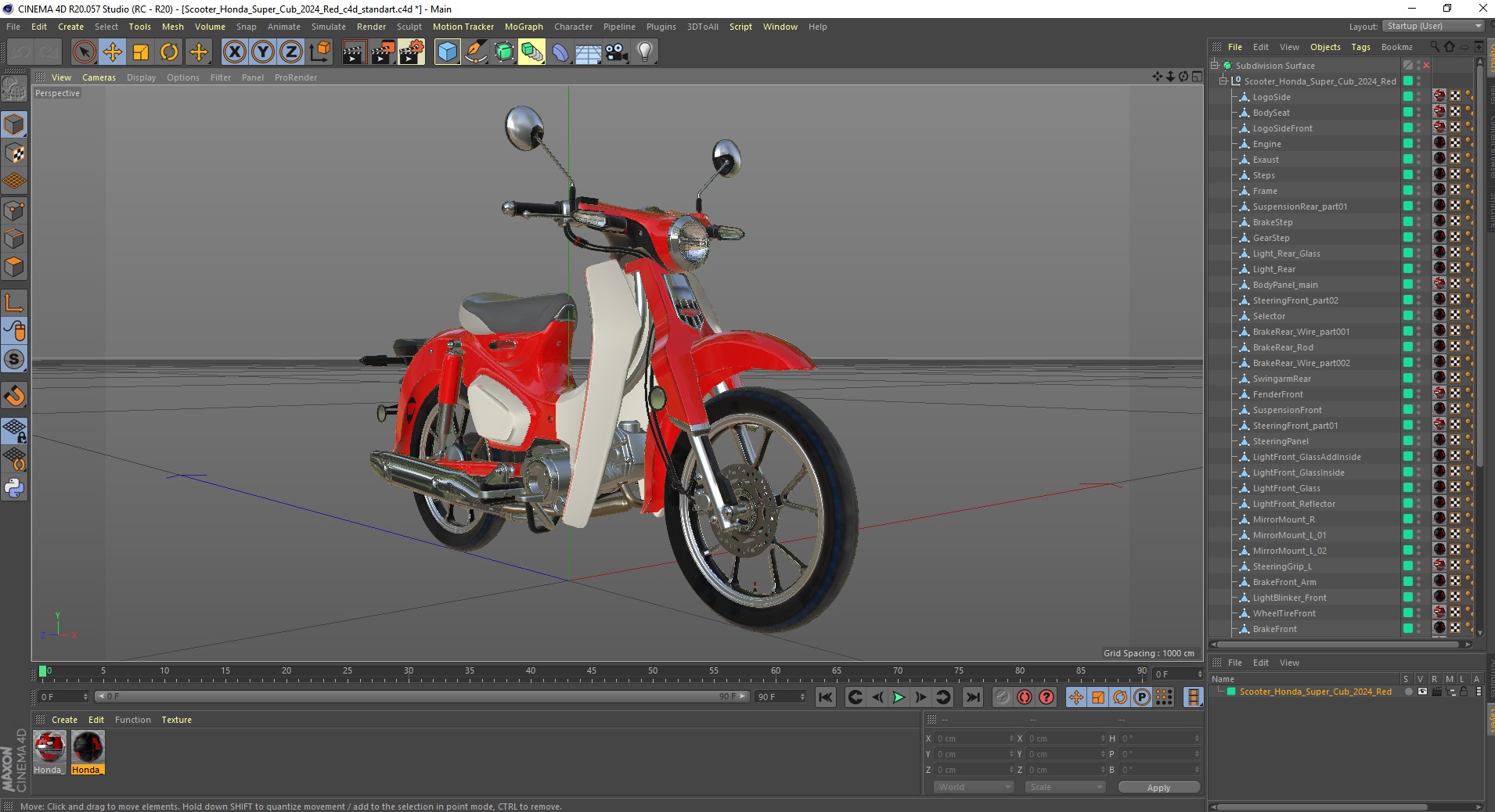Select the Exaust object in tree

1266,160
